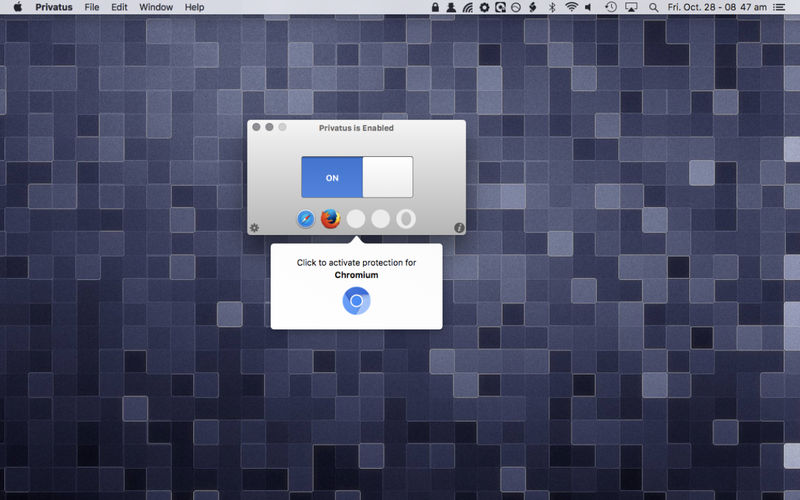Open Privatus settings gear
Image resolution: width=800 pixels, height=500 pixels.
pos(255,228)
